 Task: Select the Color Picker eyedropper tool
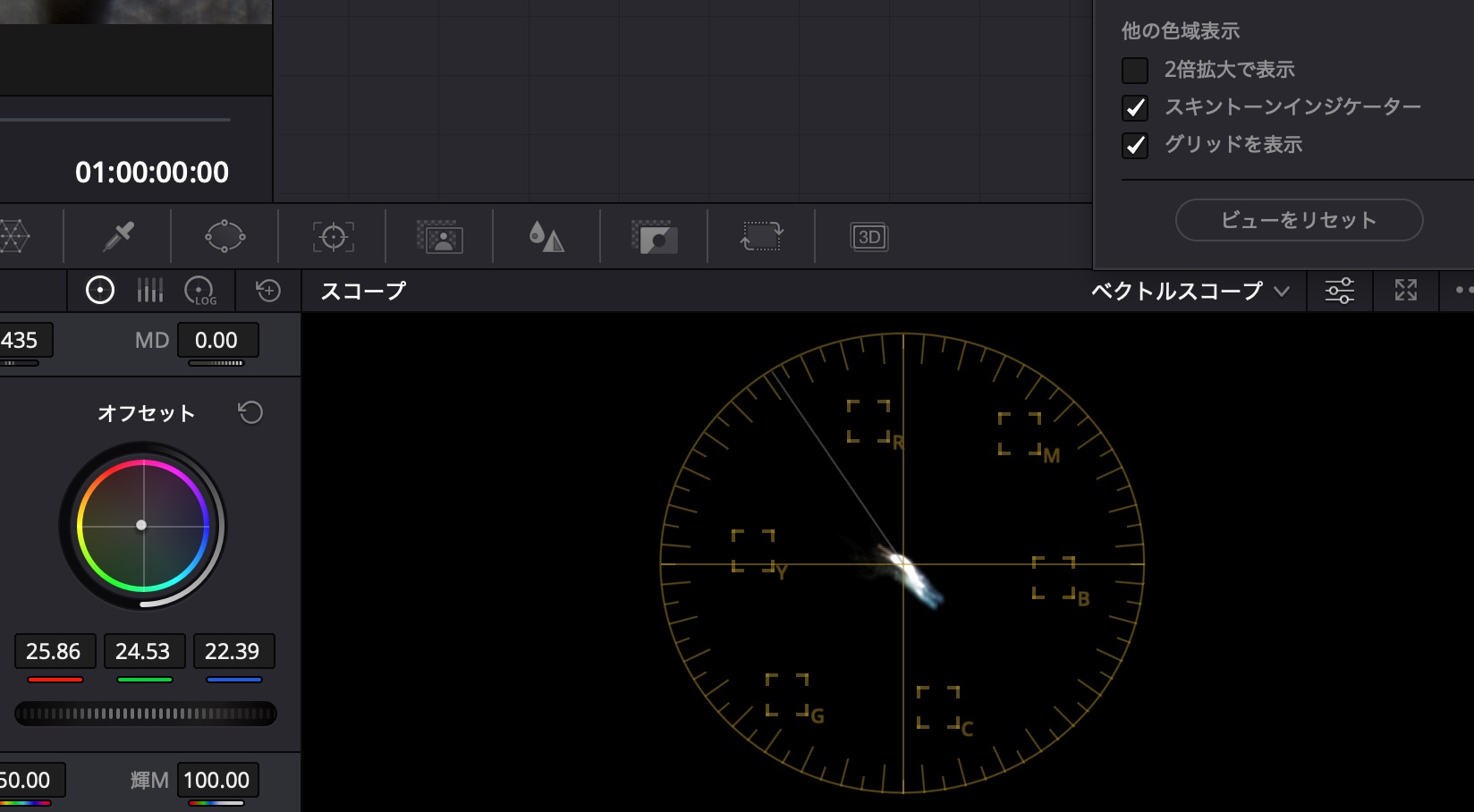click(x=117, y=237)
